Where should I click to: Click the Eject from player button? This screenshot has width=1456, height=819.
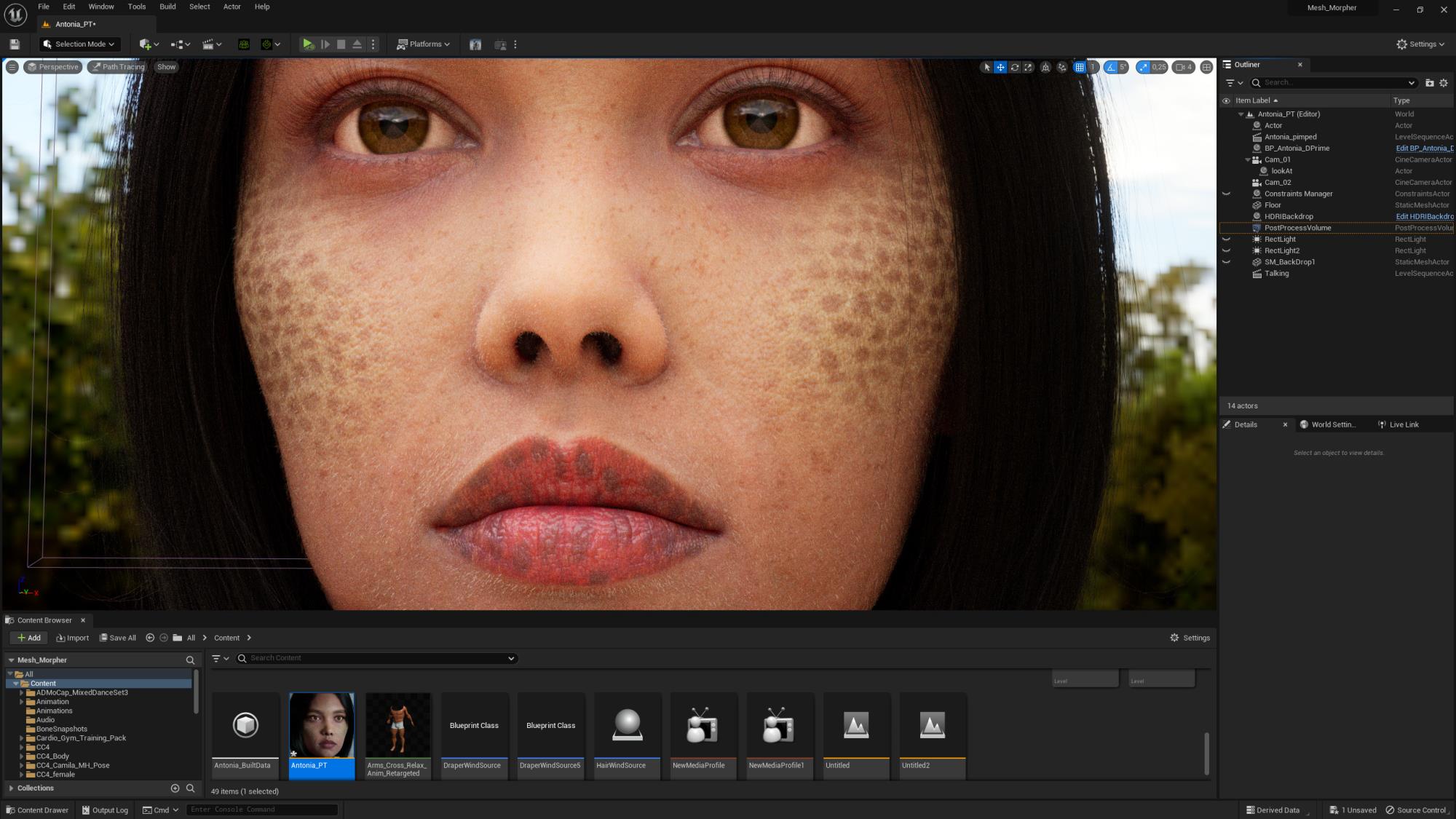click(x=357, y=44)
